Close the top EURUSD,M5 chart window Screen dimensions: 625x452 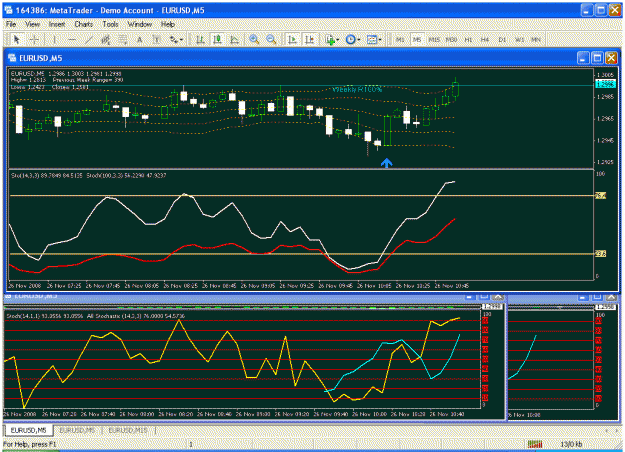611,58
